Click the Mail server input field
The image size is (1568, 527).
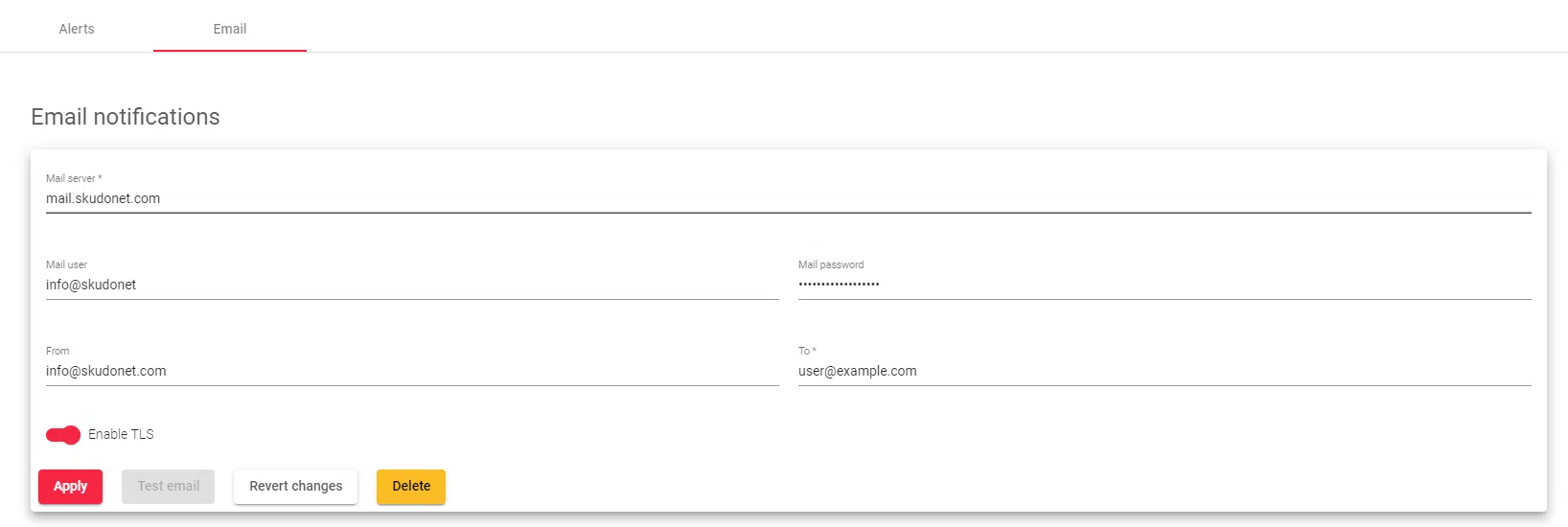tap(786, 198)
